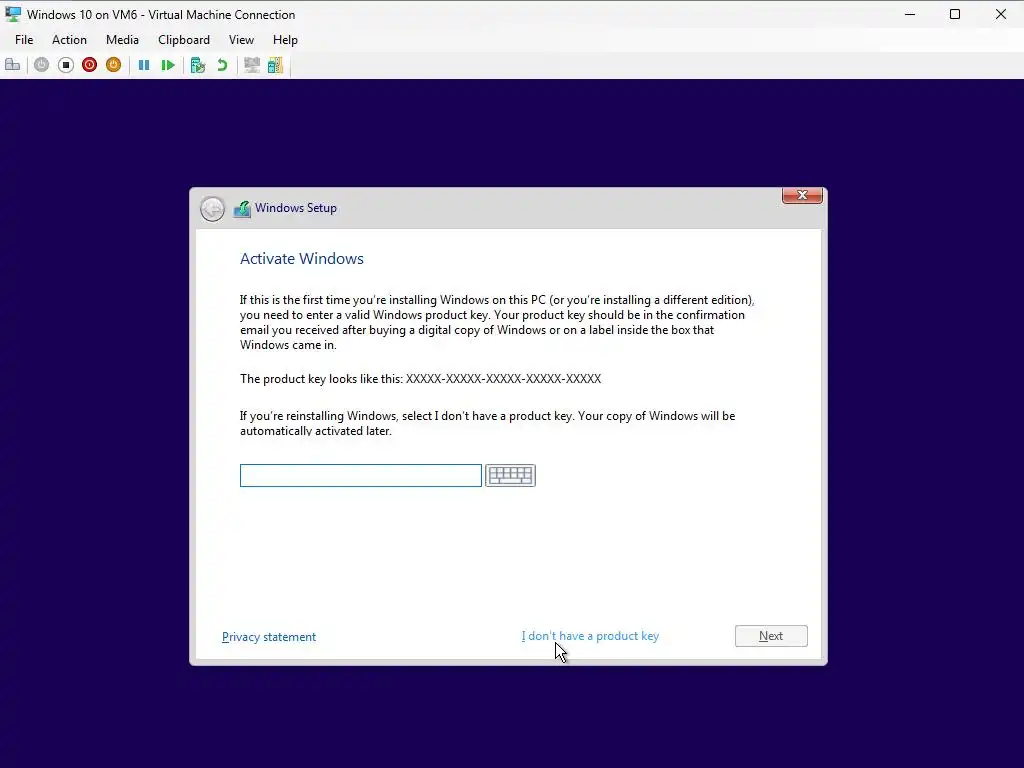The height and width of the screenshot is (768, 1024).
Task: Open the Help menu
Action: pos(285,40)
